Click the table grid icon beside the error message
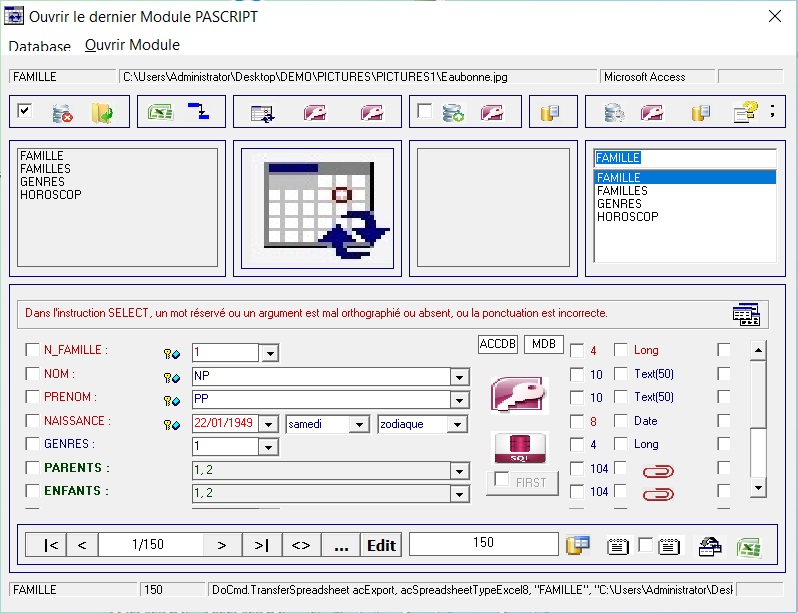The width and height of the screenshot is (798, 613). pos(746,314)
